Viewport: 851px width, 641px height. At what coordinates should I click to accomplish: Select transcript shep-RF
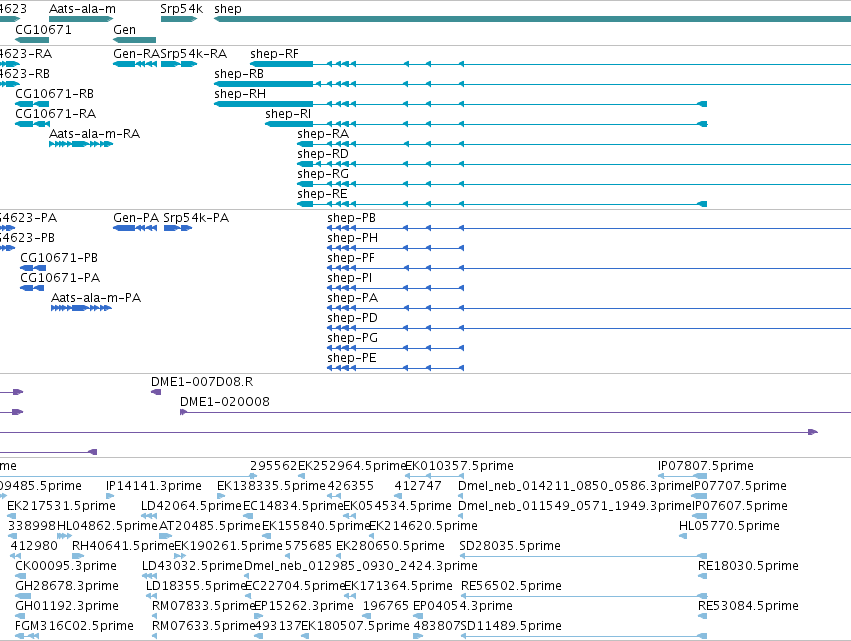pos(274,54)
